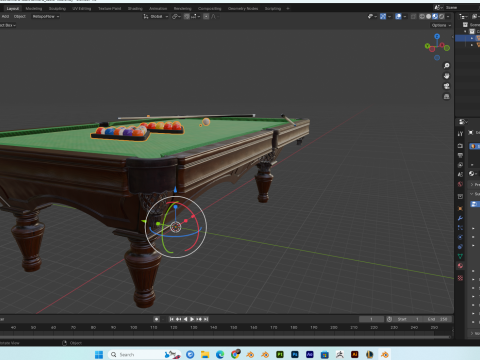Play animation in reverse
This screenshot has width=480, height=360.
coord(185,319)
